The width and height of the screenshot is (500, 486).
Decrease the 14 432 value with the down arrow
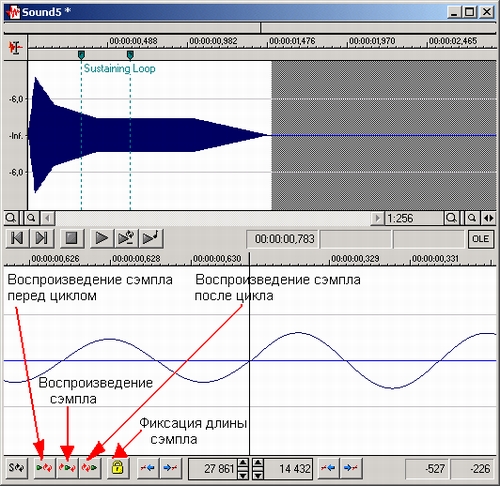(258, 474)
